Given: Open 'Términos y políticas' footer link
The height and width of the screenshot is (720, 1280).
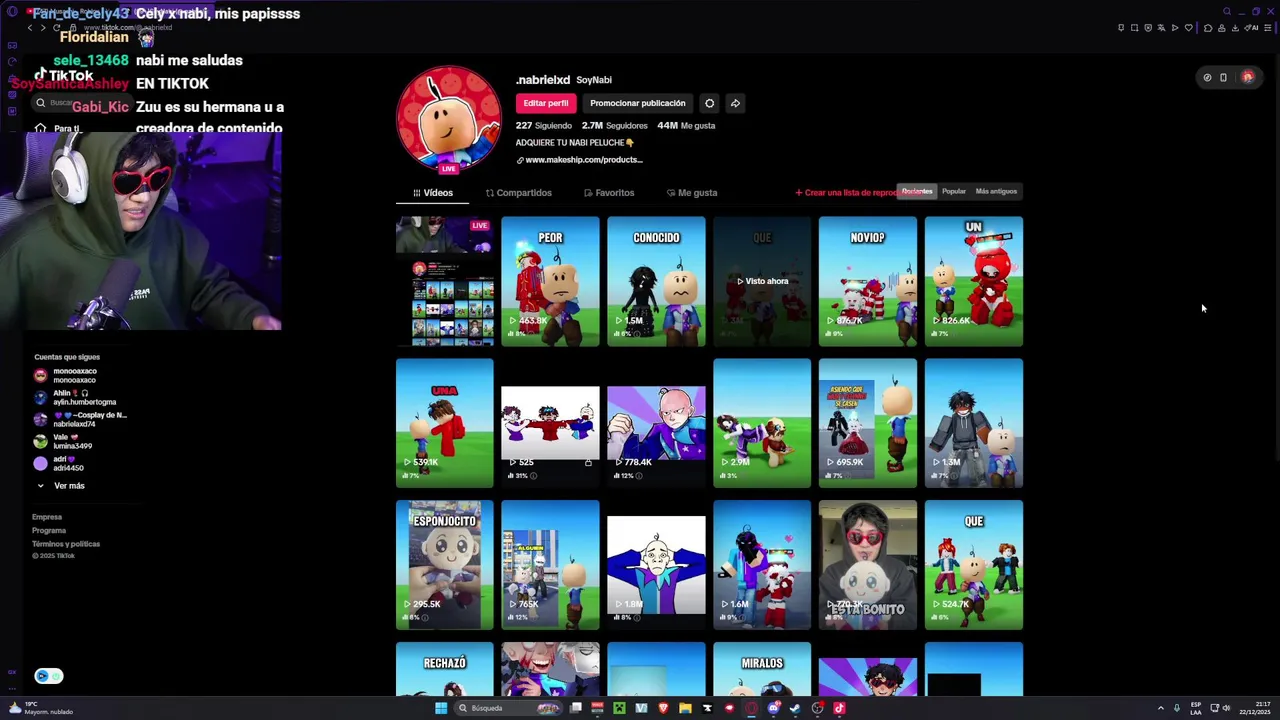Looking at the screenshot, I should tap(66, 544).
